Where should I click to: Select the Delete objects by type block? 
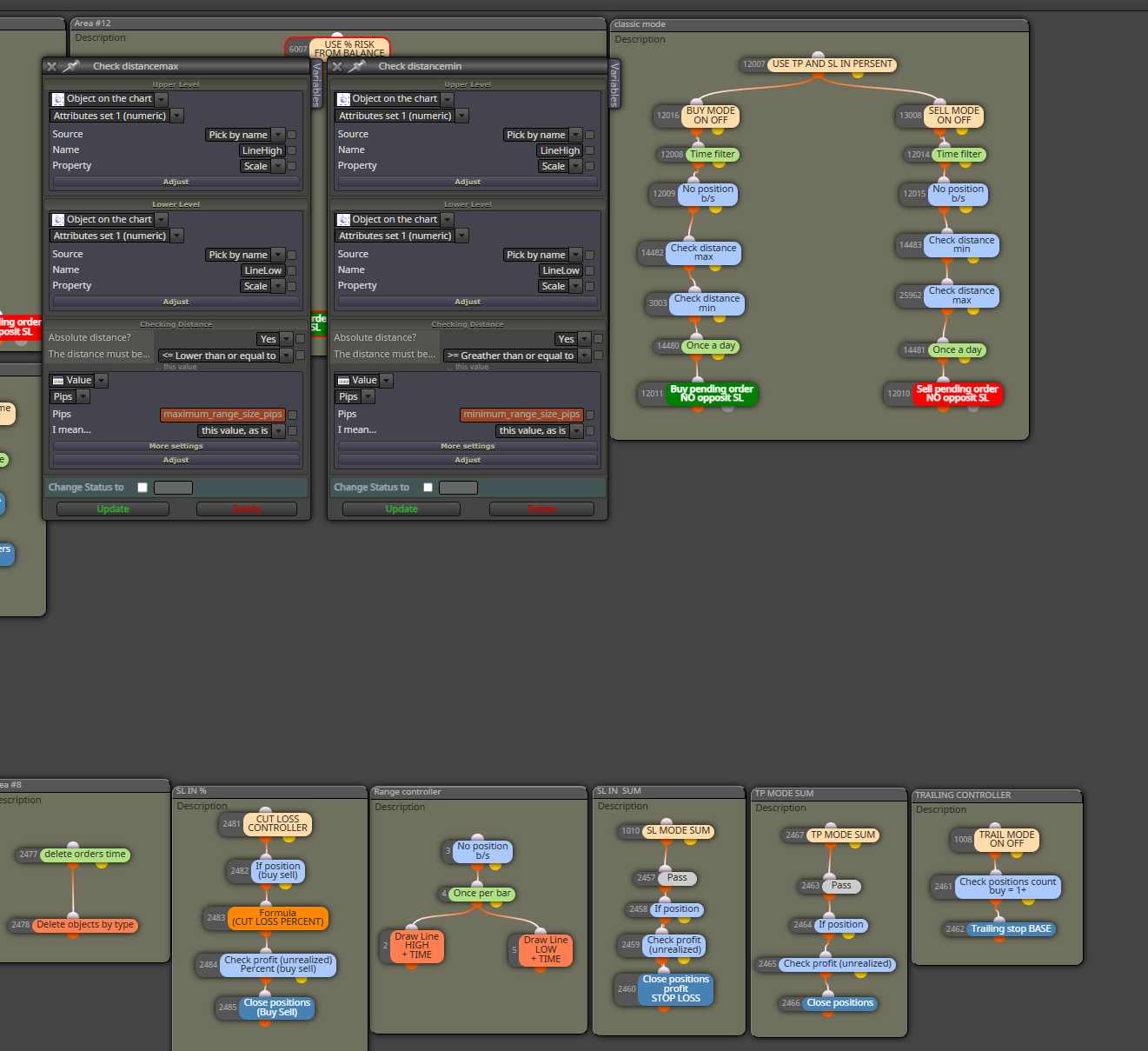click(x=85, y=925)
